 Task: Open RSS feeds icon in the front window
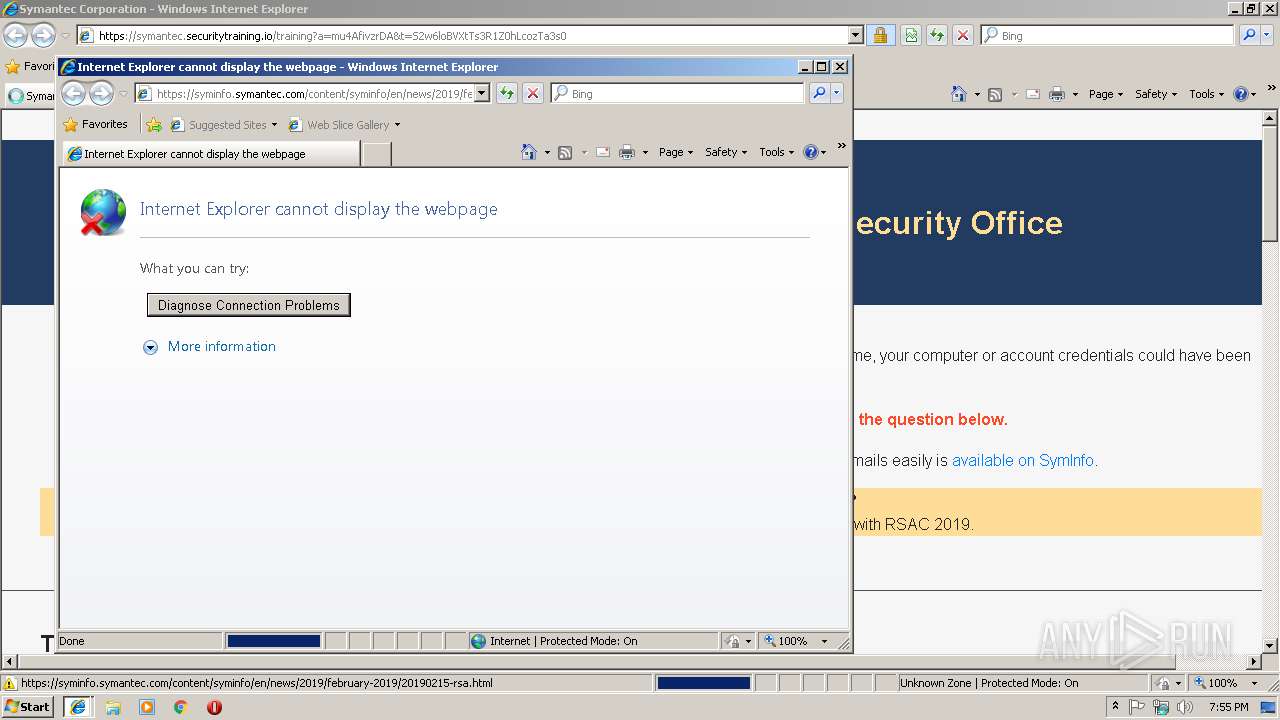[x=565, y=152]
